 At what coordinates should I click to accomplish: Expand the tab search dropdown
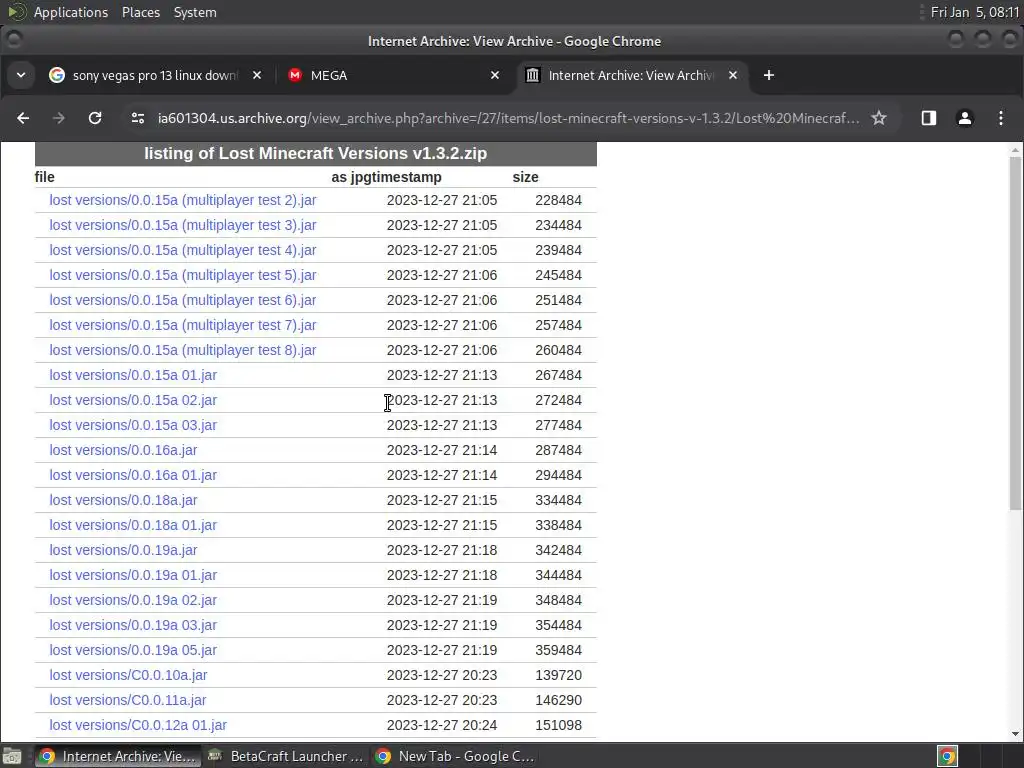[21, 75]
